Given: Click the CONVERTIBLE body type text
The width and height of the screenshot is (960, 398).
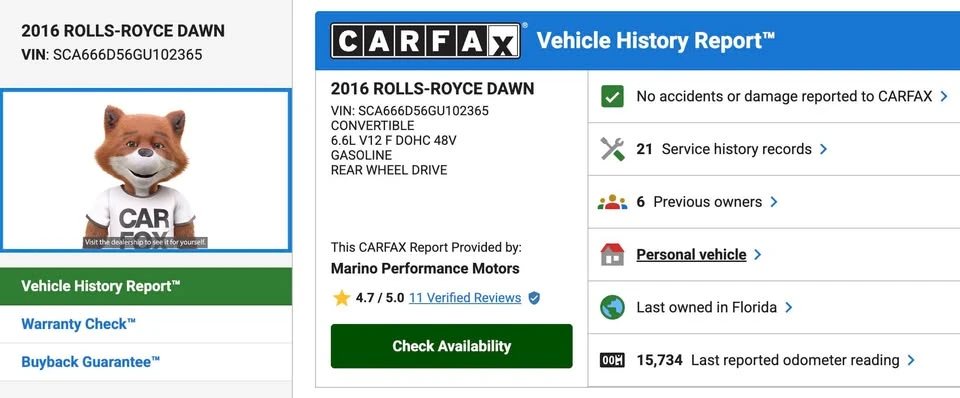Looking at the screenshot, I should (x=372, y=126).
